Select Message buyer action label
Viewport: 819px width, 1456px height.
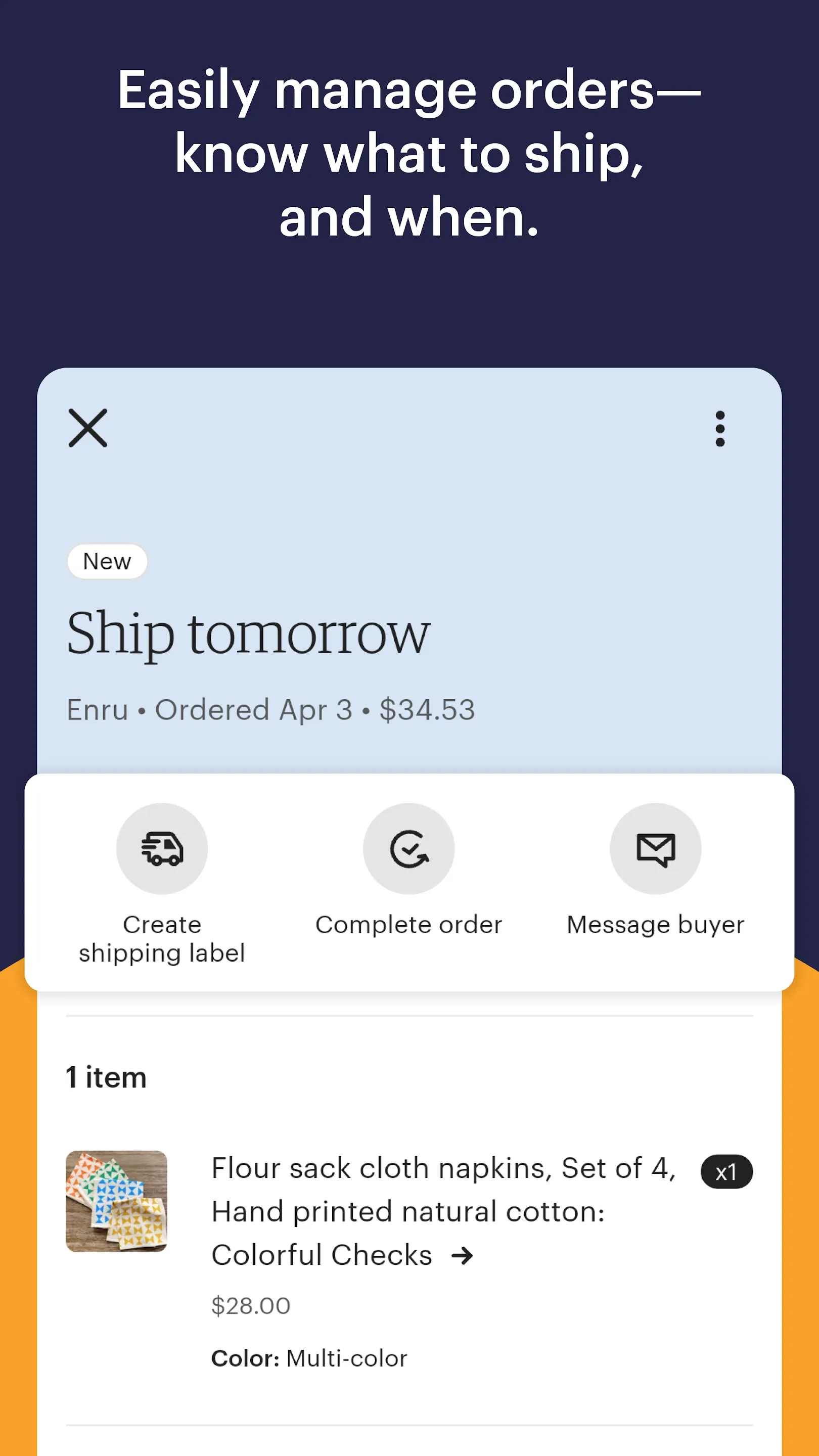[x=655, y=925]
